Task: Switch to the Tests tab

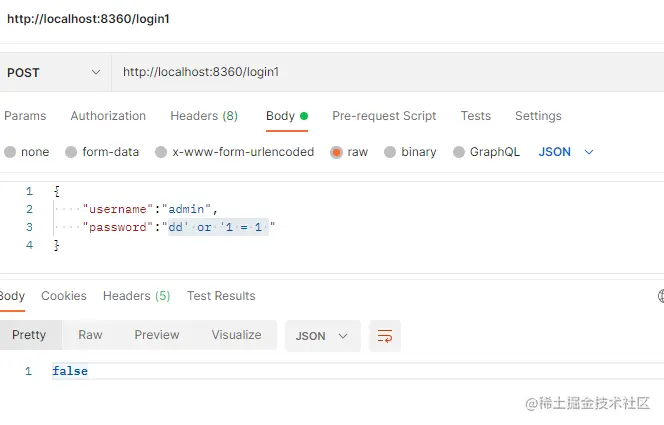Action: pos(476,116)
